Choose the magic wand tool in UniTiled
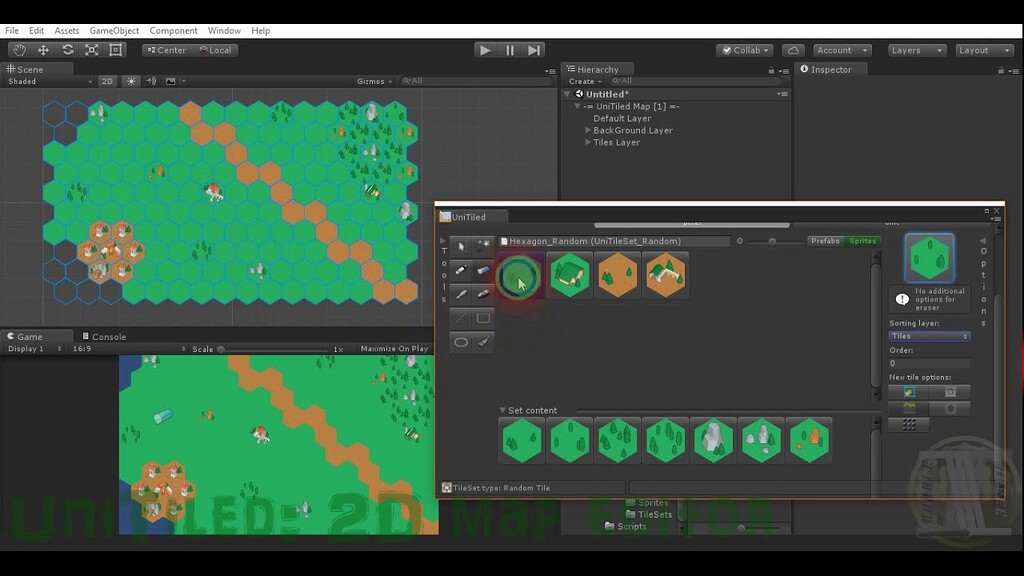The width and height of the screenshot is (1024, 576). [x=483, y=246]
